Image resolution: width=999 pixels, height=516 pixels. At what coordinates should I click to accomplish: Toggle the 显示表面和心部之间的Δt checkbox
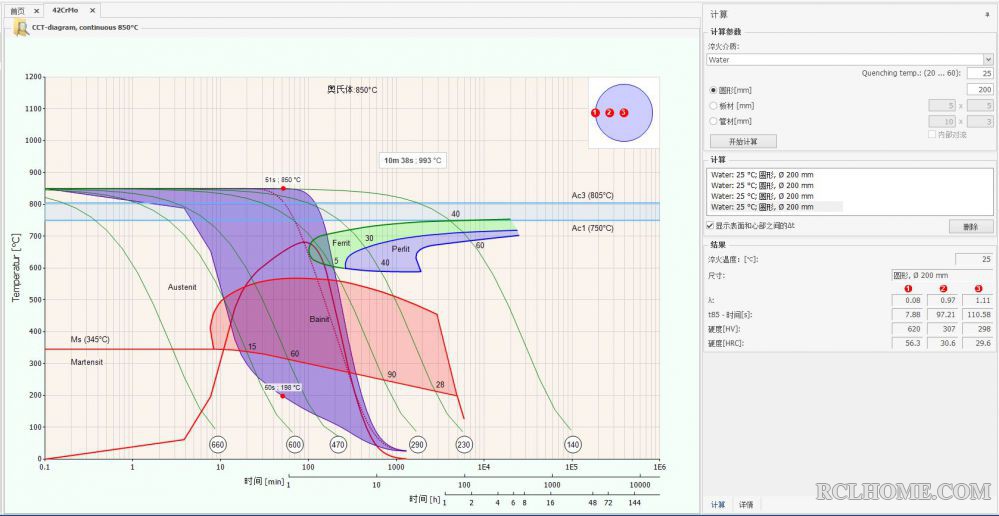[x=710, y=226]
